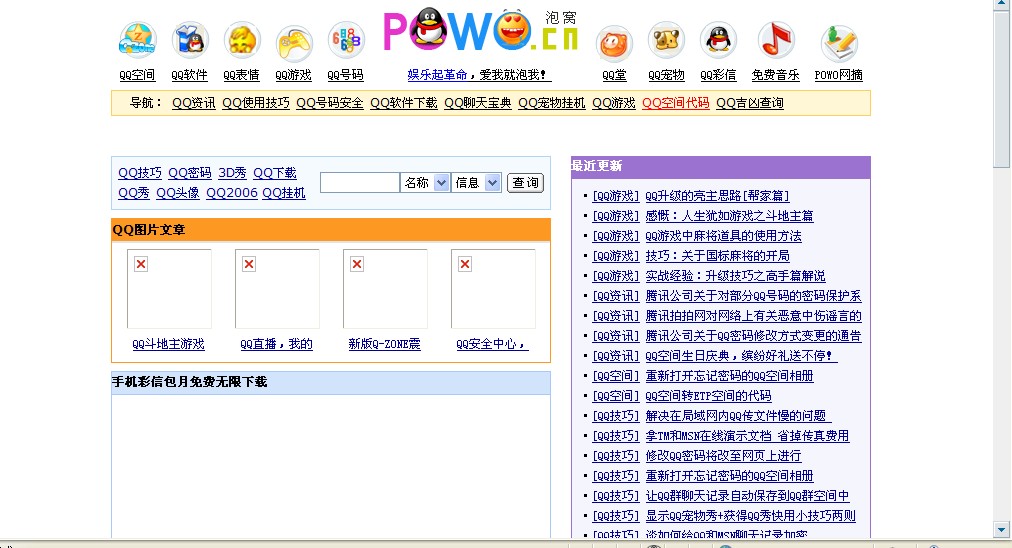Open the QQ堂 orange character icon
The height and width of the screenshot is (548, 1012).
614,44
